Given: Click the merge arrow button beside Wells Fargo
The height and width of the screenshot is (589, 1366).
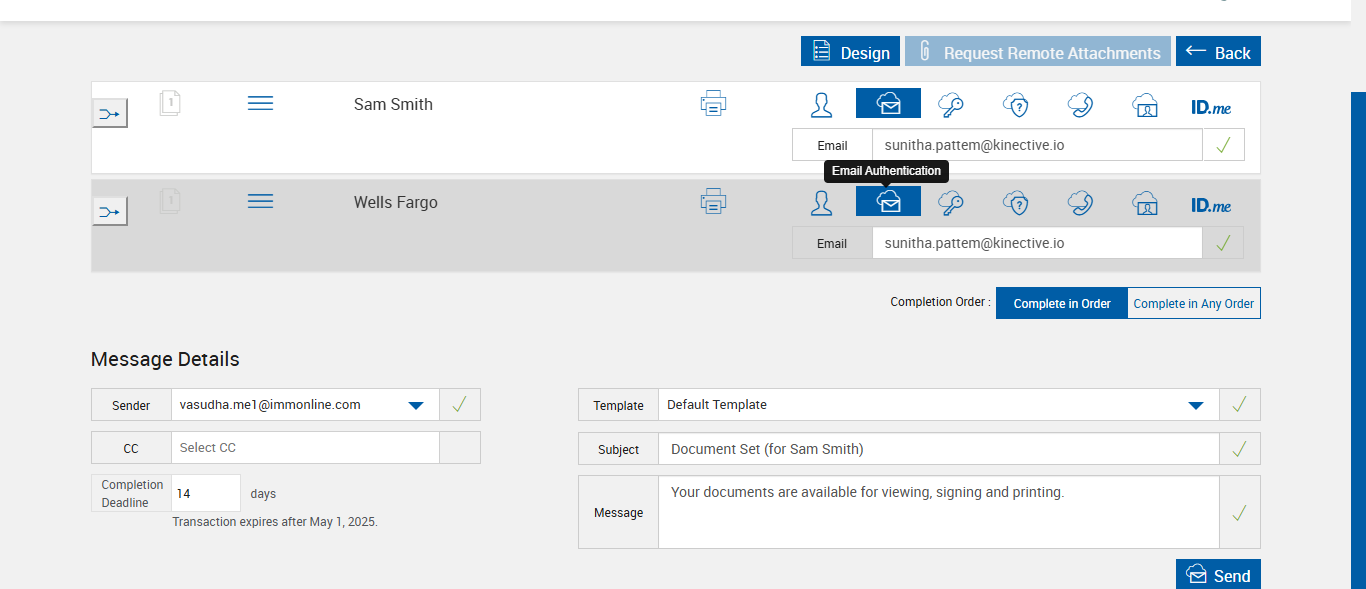Looking at the screenshot, I should coord(110,211).
